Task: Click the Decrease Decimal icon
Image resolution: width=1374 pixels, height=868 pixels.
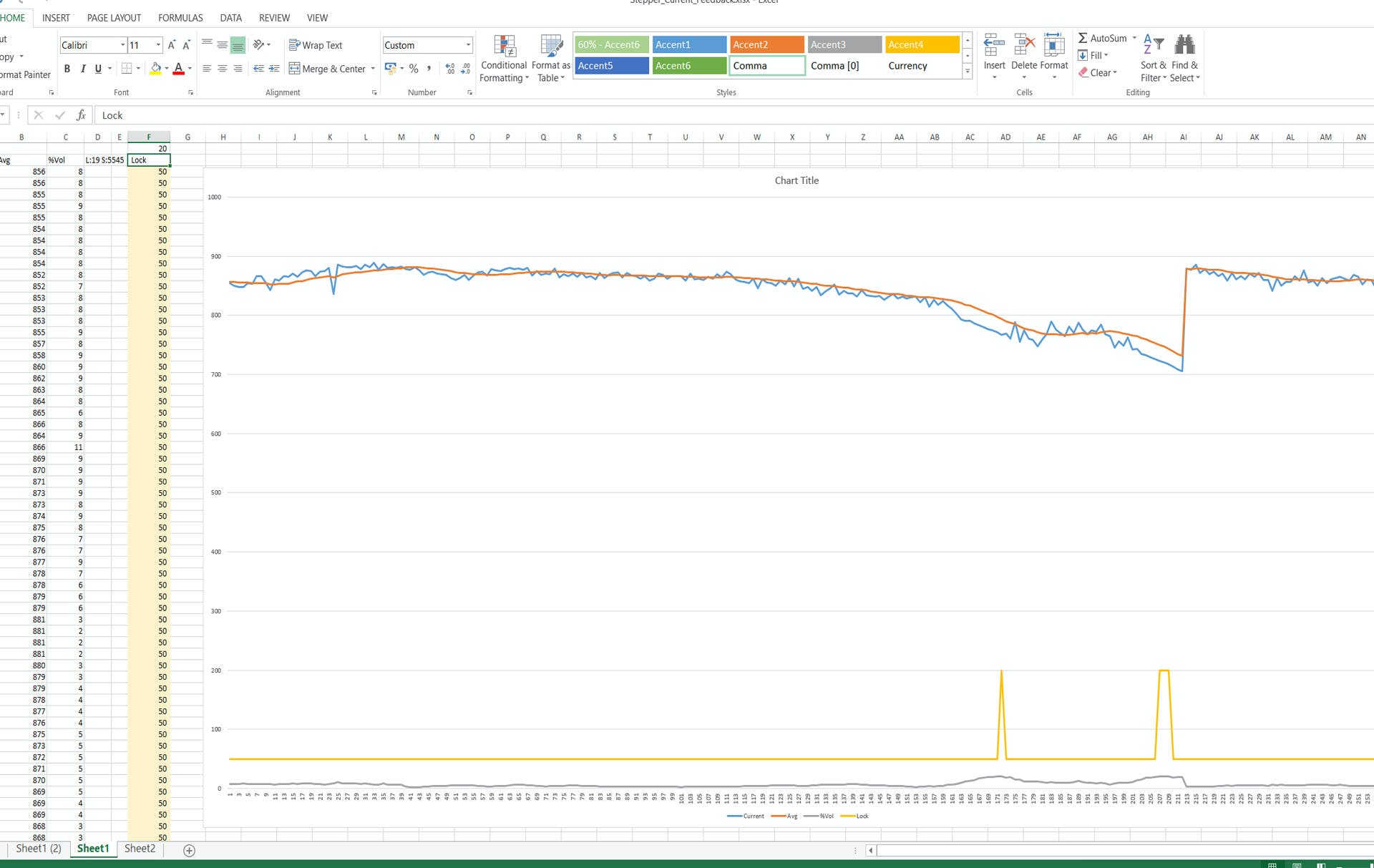Action: click(465, 69)
